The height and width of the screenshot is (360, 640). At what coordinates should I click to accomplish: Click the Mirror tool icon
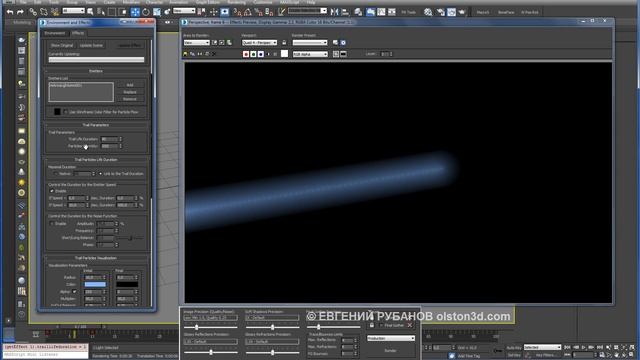pos(334,12)
